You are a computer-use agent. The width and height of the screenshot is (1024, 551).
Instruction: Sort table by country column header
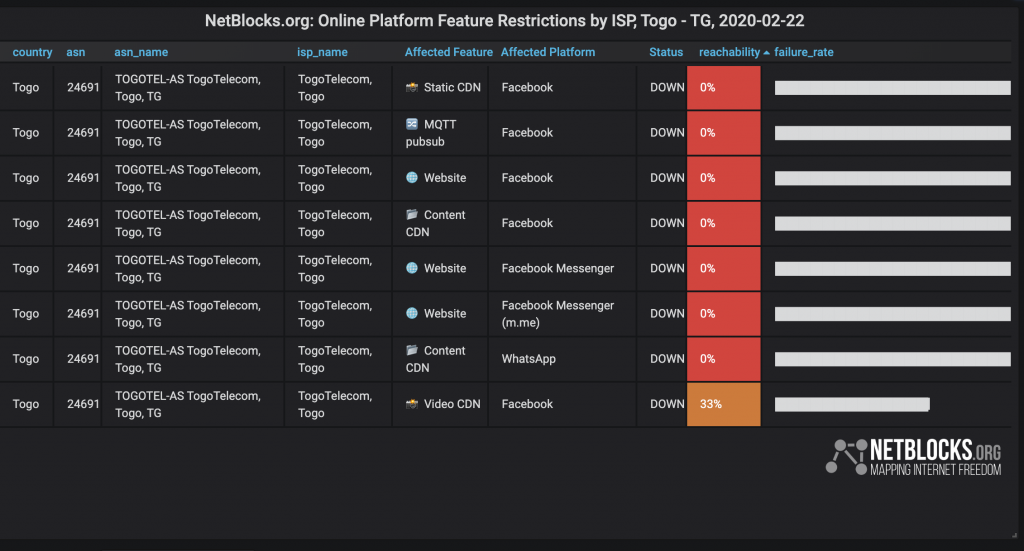[x=32, y=52]
